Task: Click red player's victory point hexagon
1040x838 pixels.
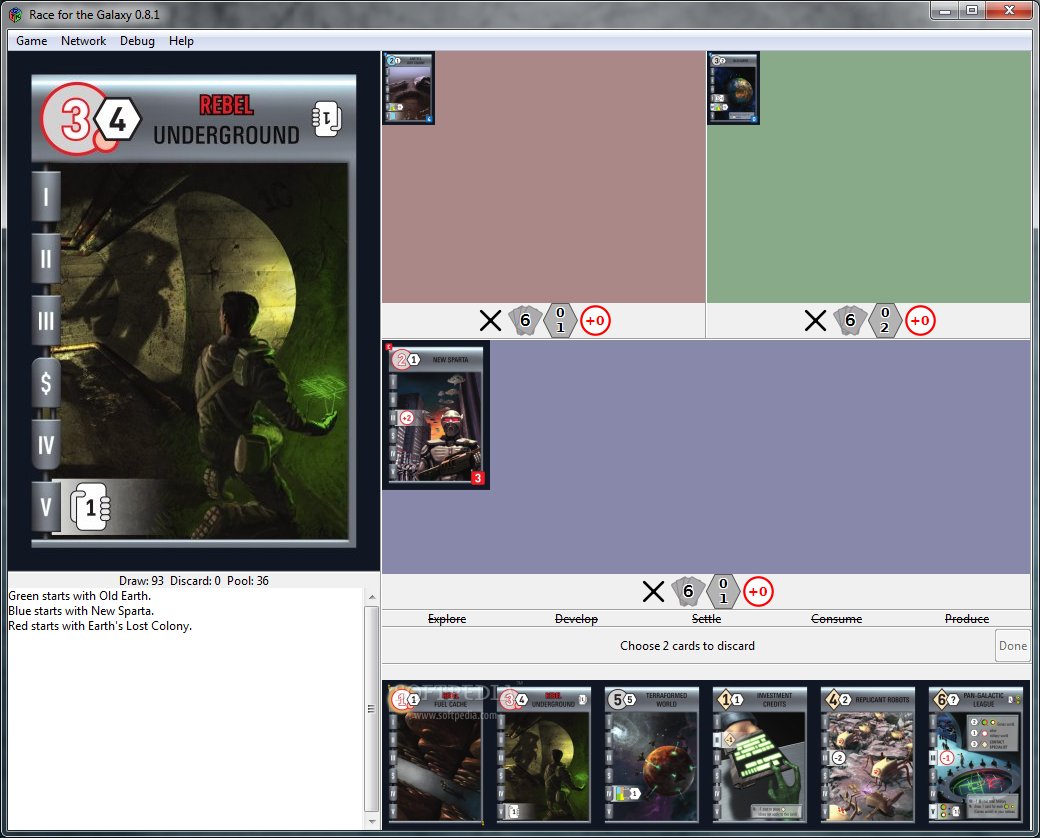Action: click(560, 320)
